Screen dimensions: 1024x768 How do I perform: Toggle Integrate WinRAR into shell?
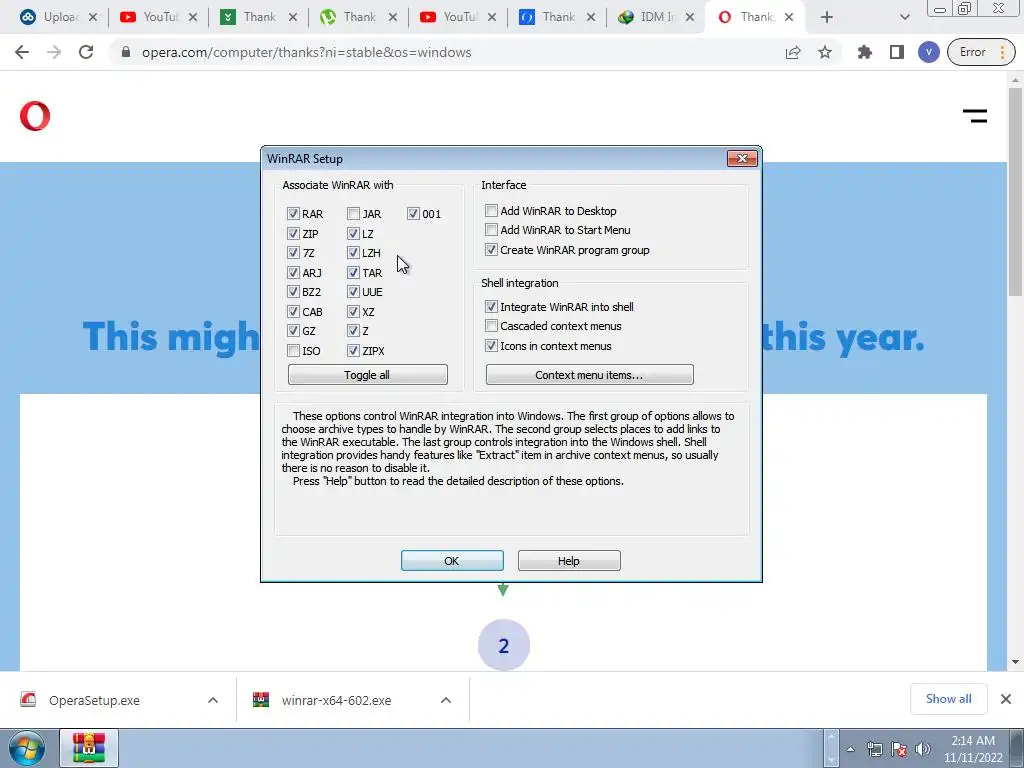pyautogui.click(x=491, y=306)
